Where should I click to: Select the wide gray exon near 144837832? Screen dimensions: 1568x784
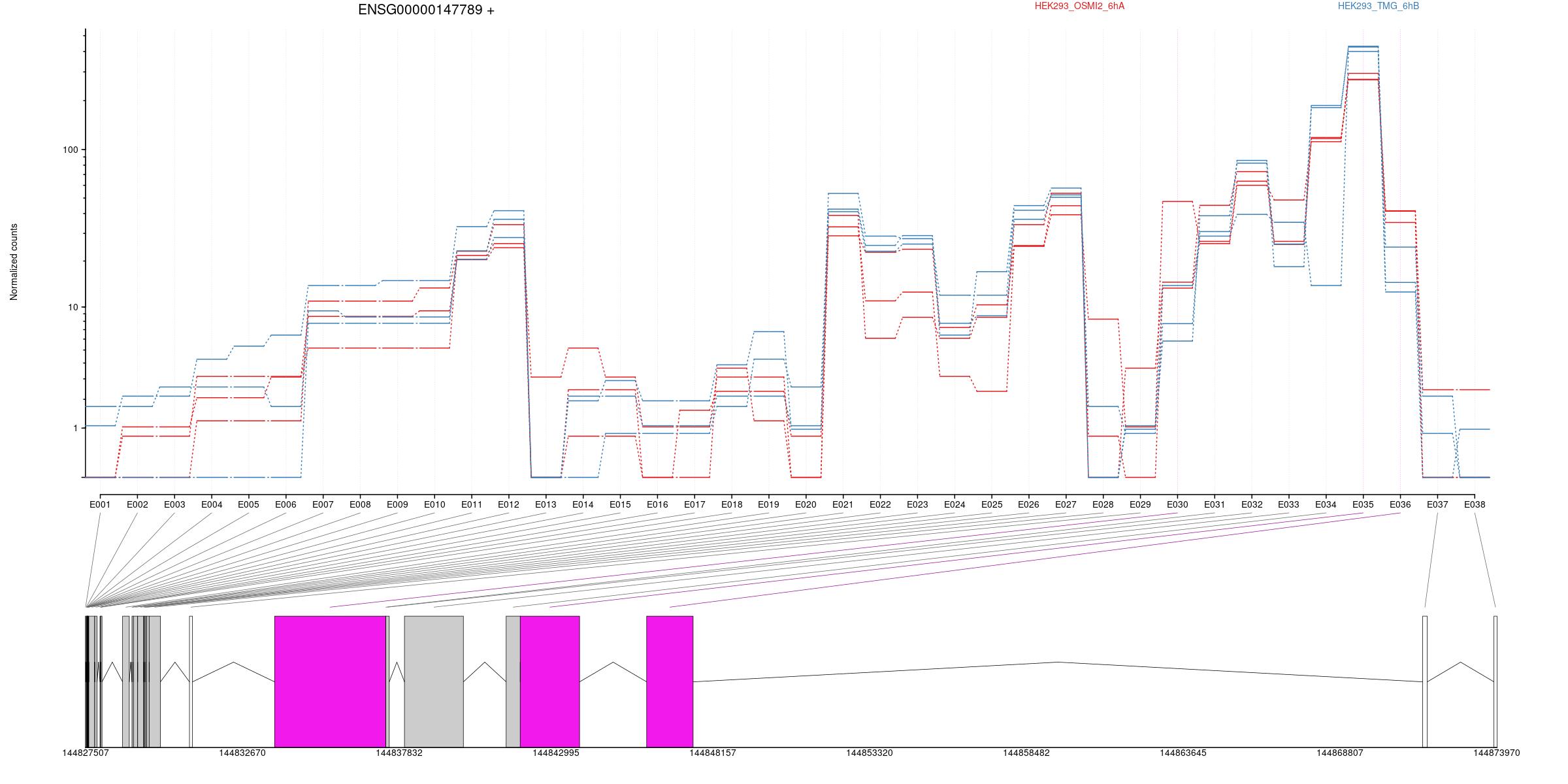434,681
